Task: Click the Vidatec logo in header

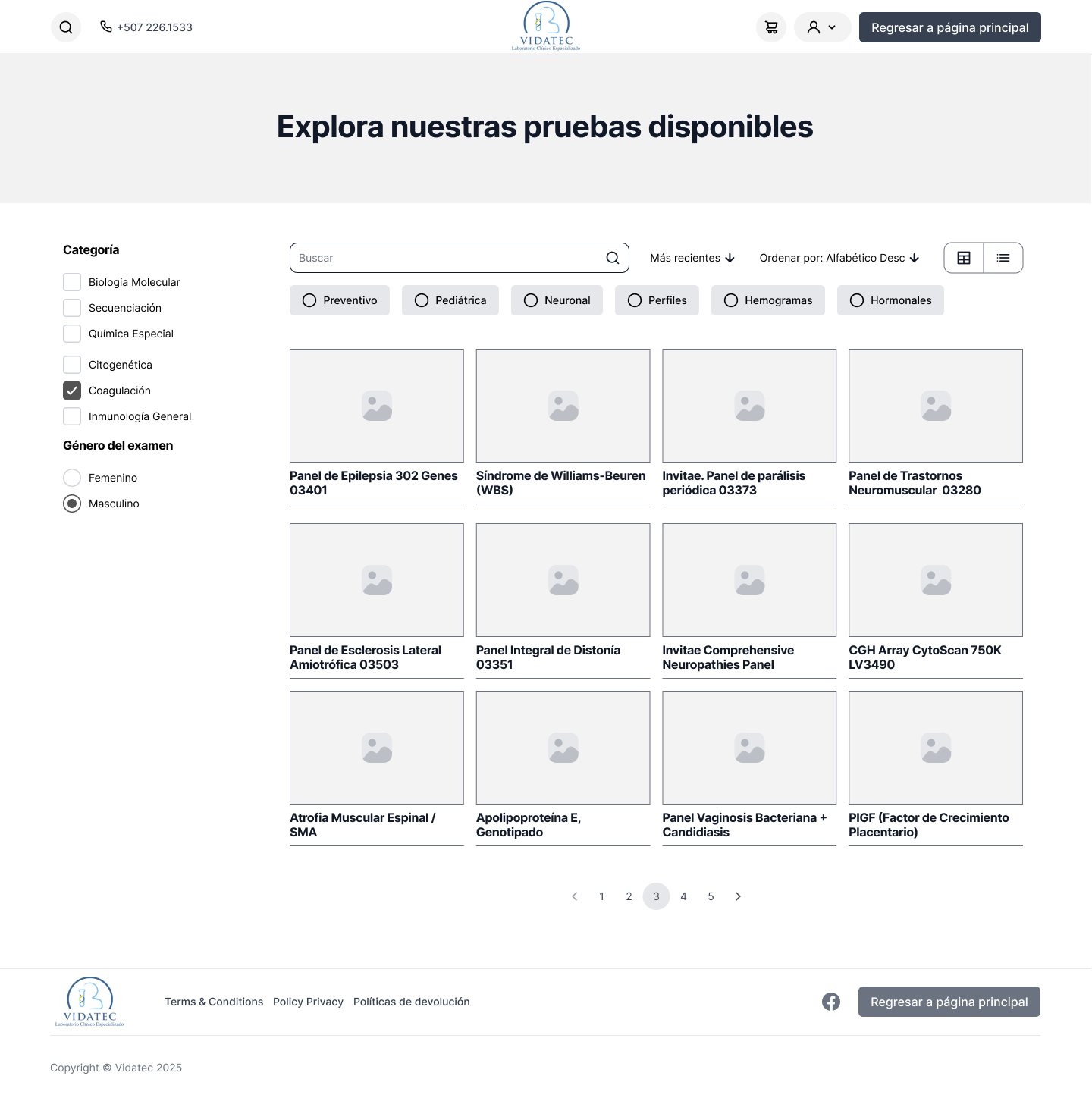Action: point(546,27)
